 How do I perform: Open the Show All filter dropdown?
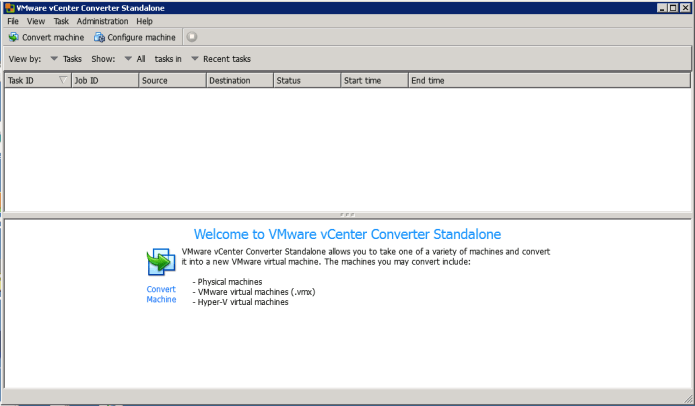point(128,59)
